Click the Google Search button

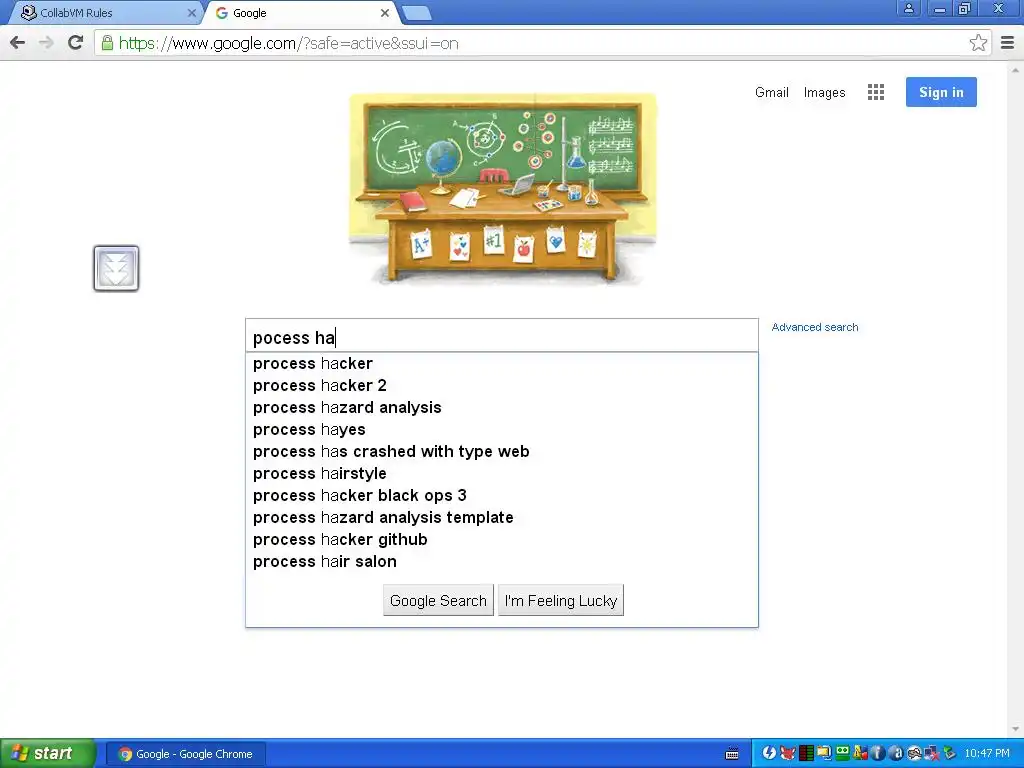pyautogui.click(x=438, y=600)
